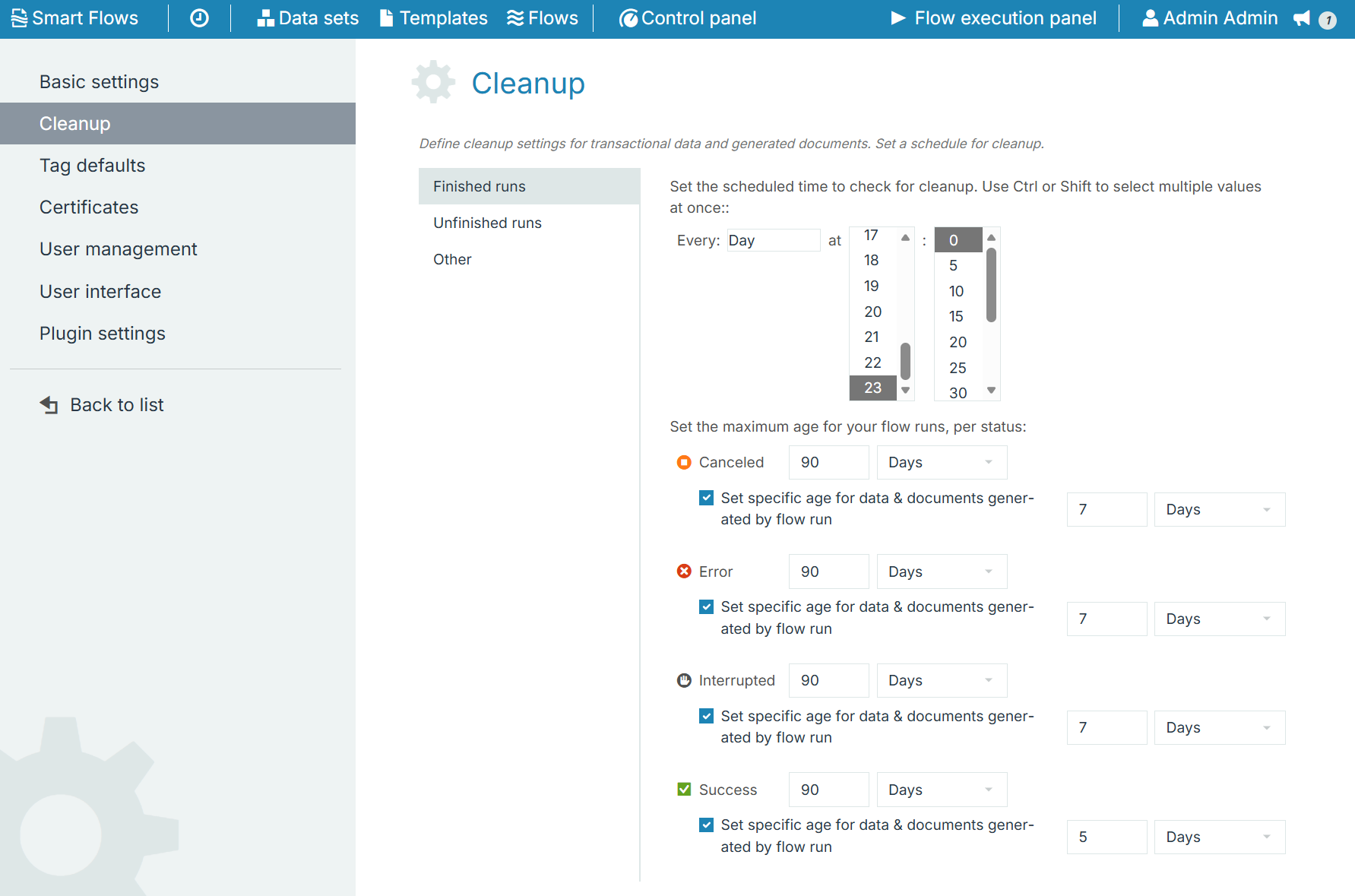Toggle Canceled specific data age checkbox
Screen dimensions: 1355x896
pyautogui.click(x=707, y=498)
